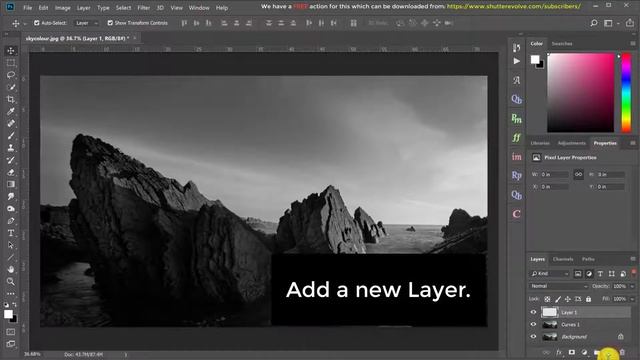Switch to the Channels tab
This screenshot has height=360, width=640.
pos(563,259)
